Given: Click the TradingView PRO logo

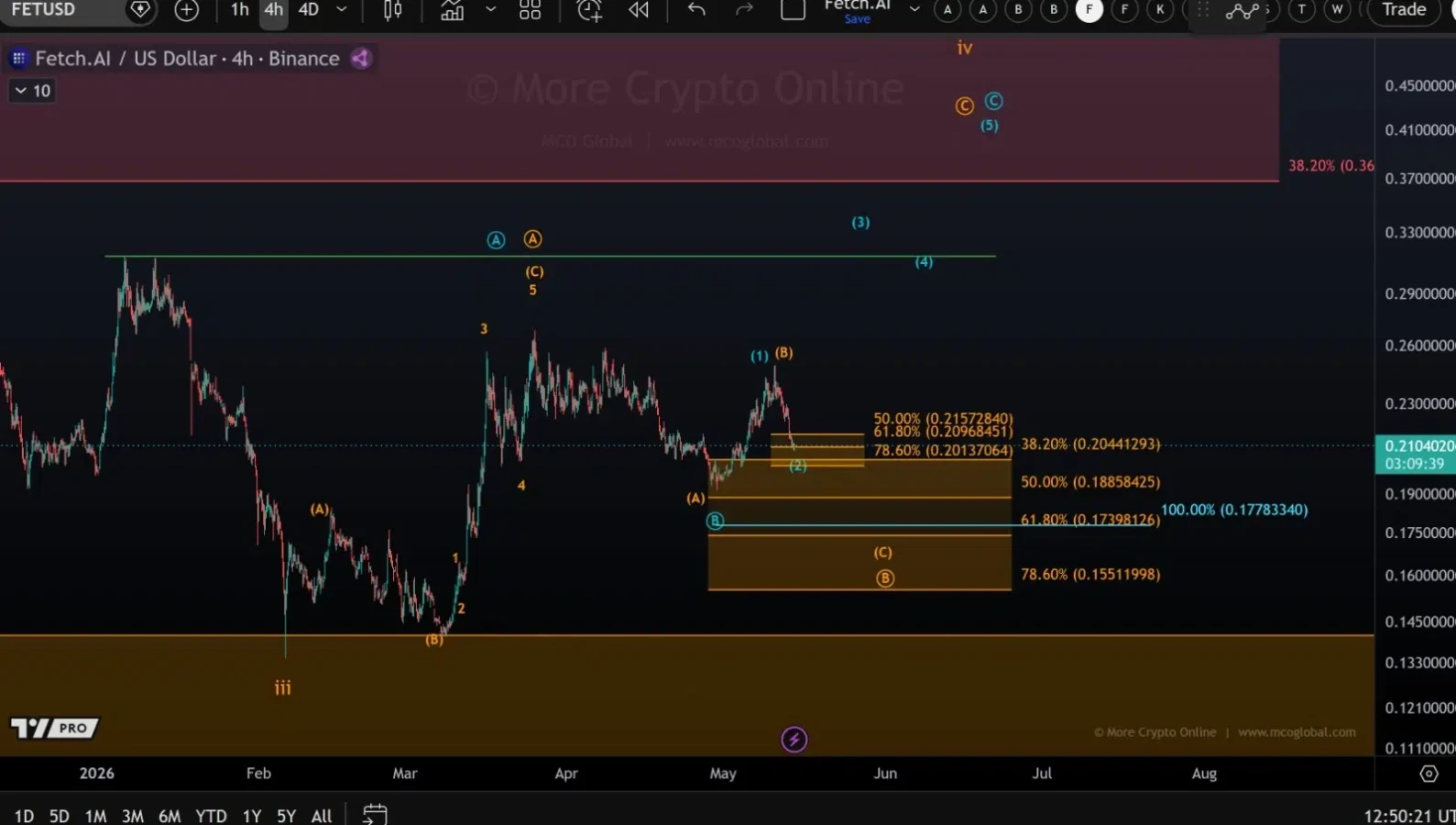Looking at the screenshot, I should (x=55, y=728).
